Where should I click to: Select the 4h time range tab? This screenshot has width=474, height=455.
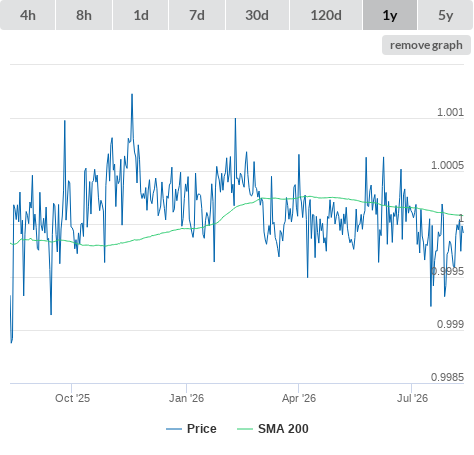click(28, 15)
